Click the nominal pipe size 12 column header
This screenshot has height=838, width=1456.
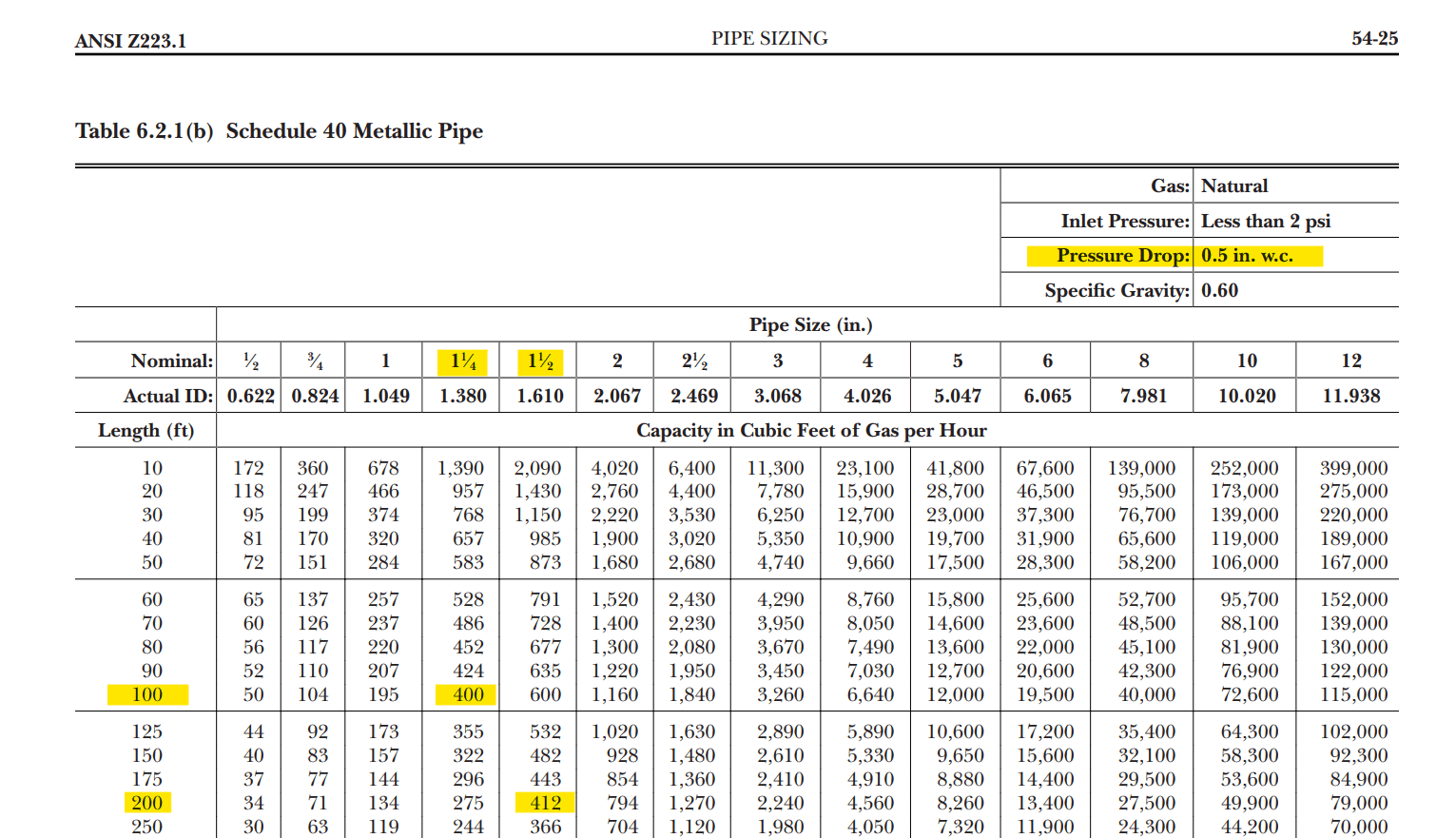(x=1351, y=361)
